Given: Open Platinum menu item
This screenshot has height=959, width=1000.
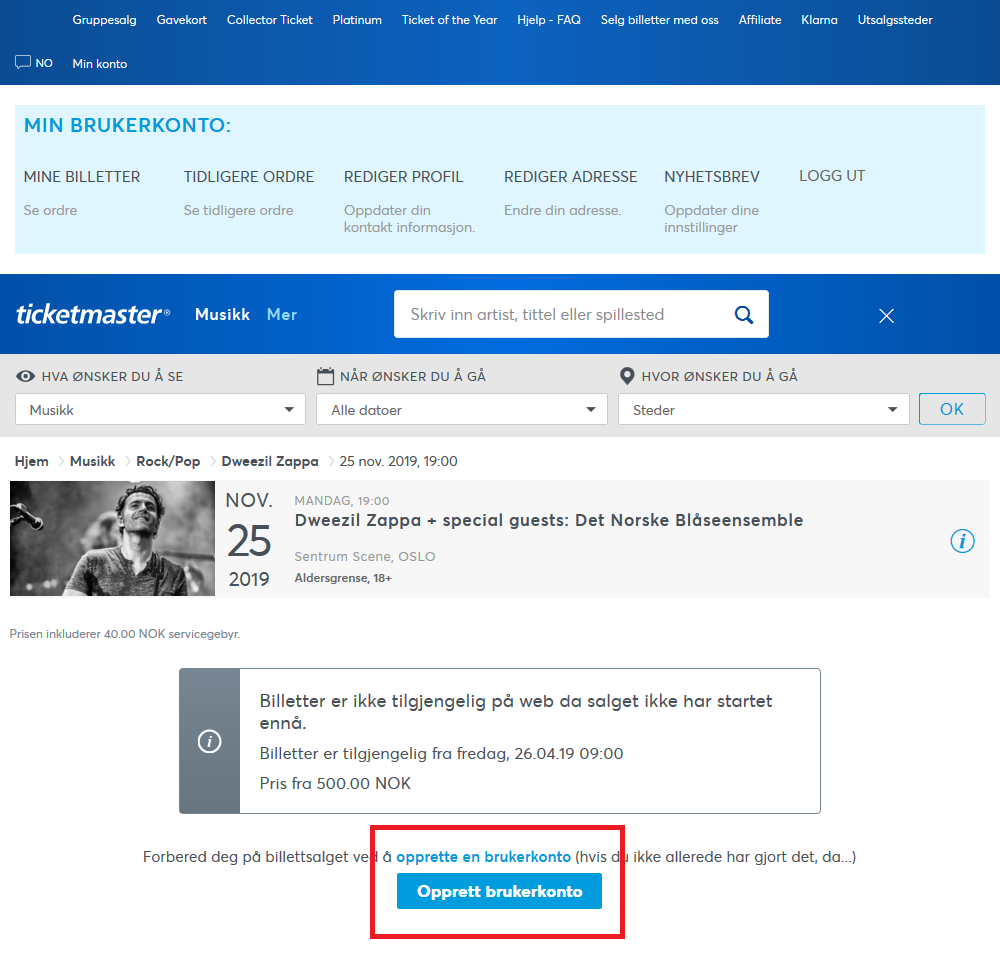Looking at the screenshot, I should click(x=357, y=20).
